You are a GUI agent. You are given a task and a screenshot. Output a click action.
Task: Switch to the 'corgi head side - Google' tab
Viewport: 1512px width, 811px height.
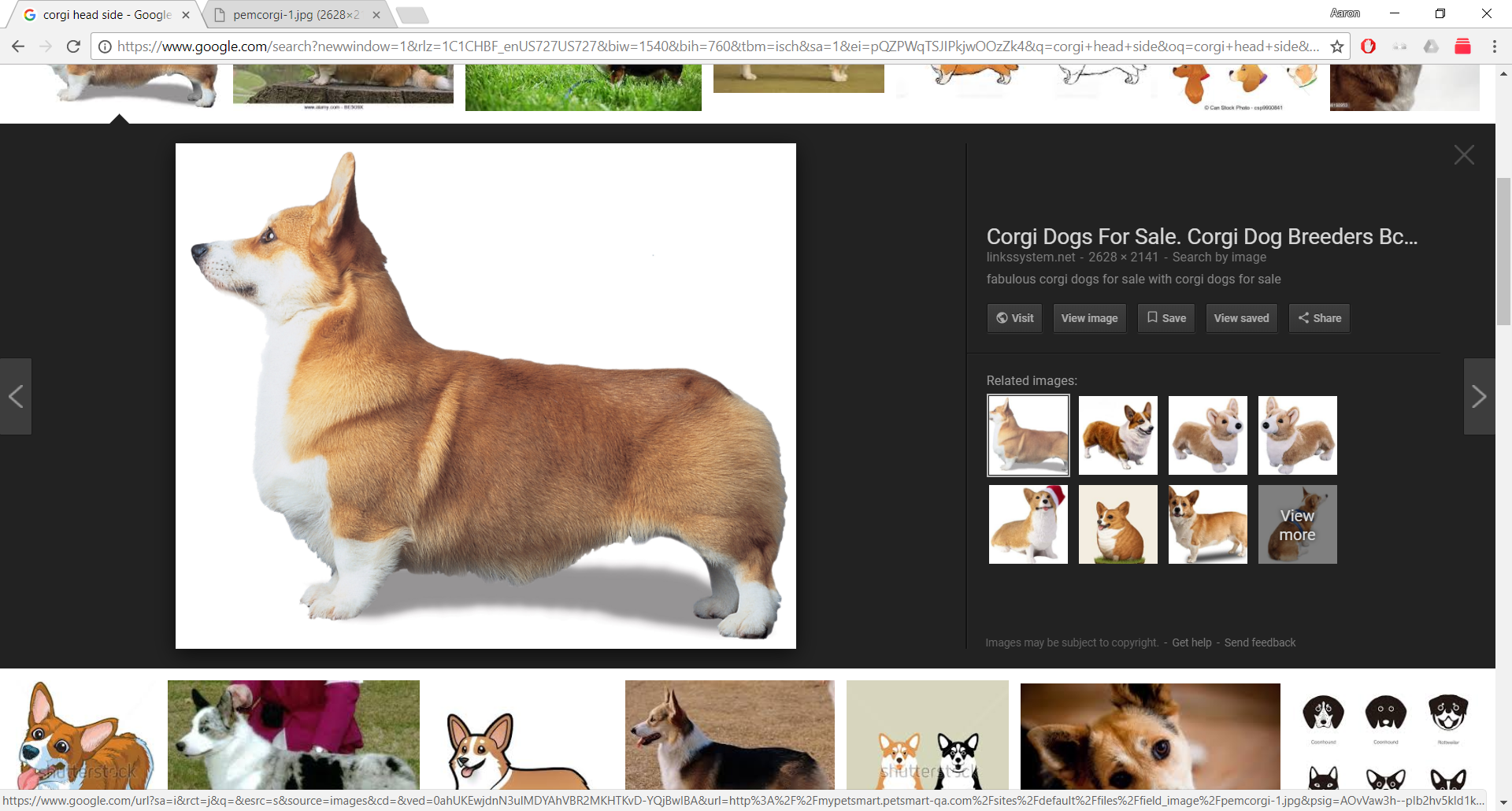click(106, 15)
